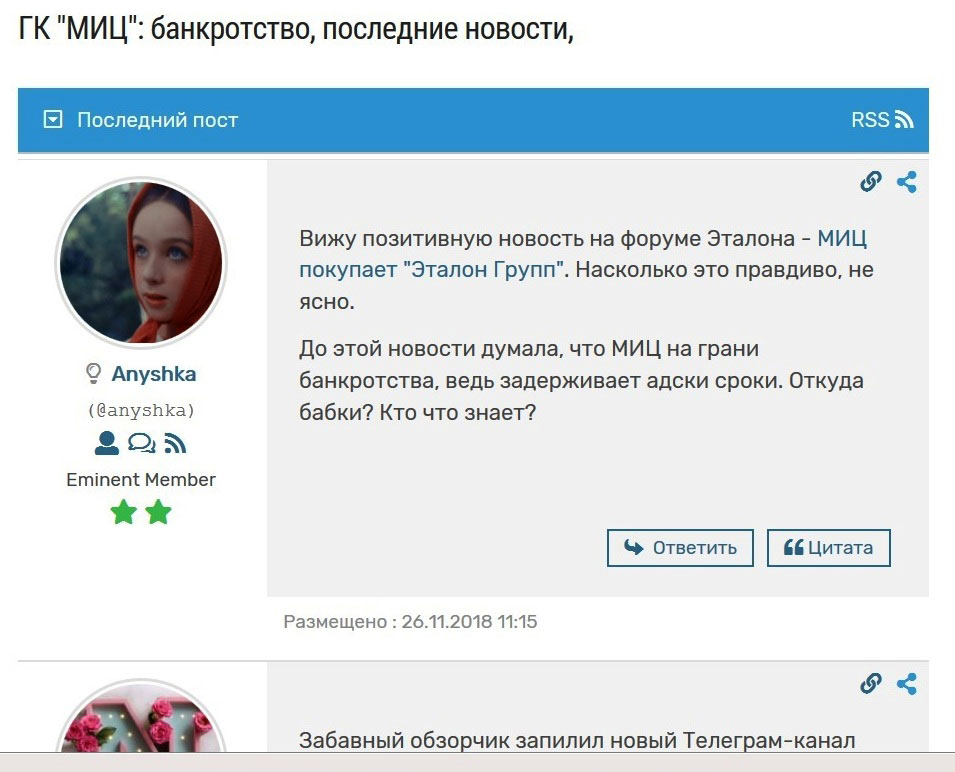Click the page heading ГК "МИЦ": банкротство

pos(296,28)
